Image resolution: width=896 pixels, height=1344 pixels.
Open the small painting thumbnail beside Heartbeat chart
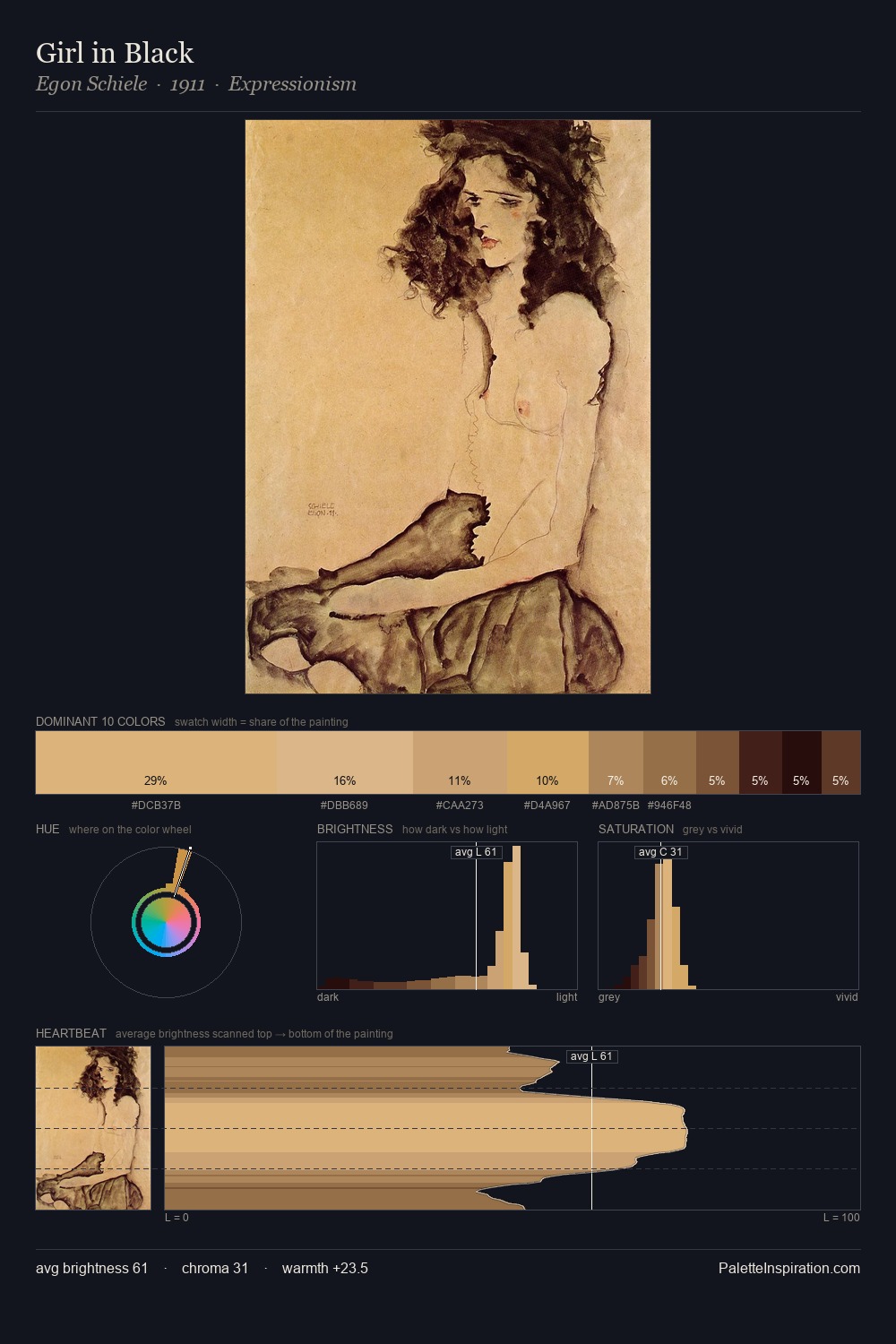93,1128
